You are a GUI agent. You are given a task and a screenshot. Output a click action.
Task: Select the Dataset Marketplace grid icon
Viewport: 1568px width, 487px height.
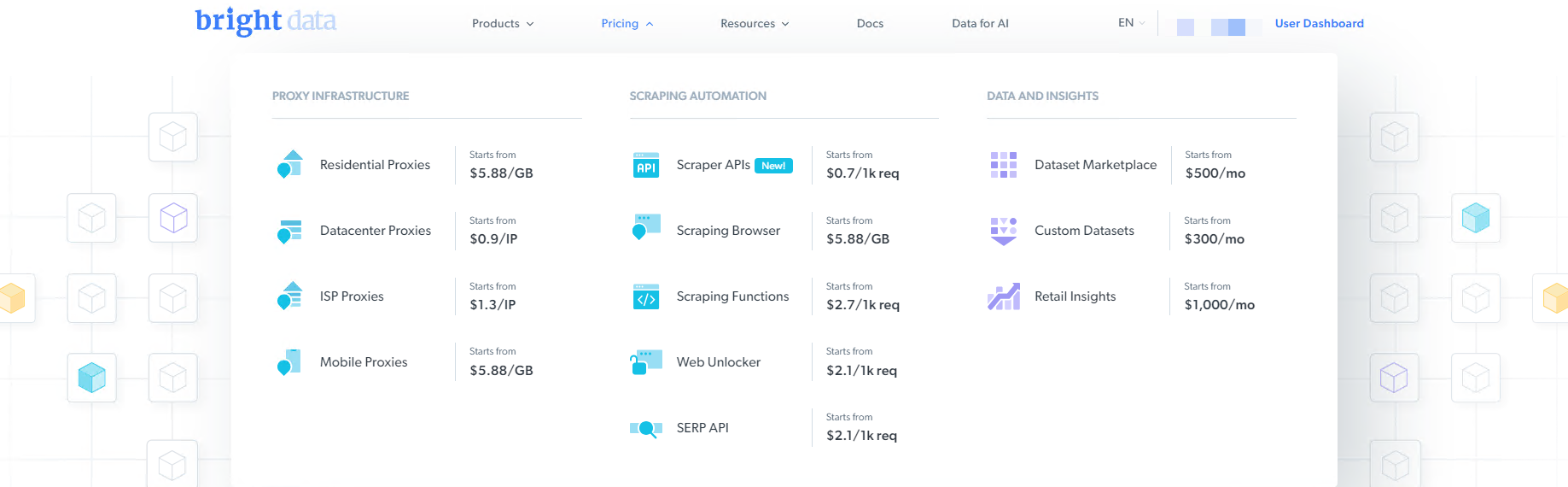(1004, 165)
